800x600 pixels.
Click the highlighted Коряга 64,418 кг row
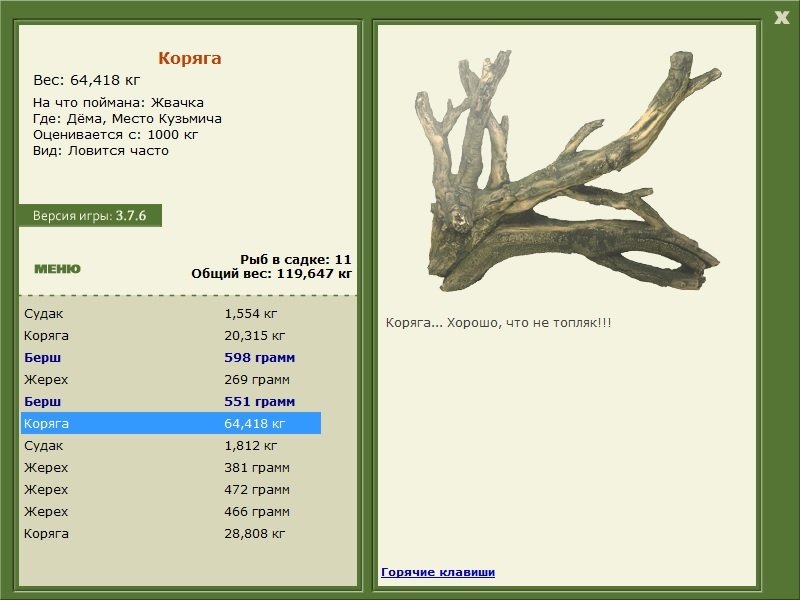[171, 423]
